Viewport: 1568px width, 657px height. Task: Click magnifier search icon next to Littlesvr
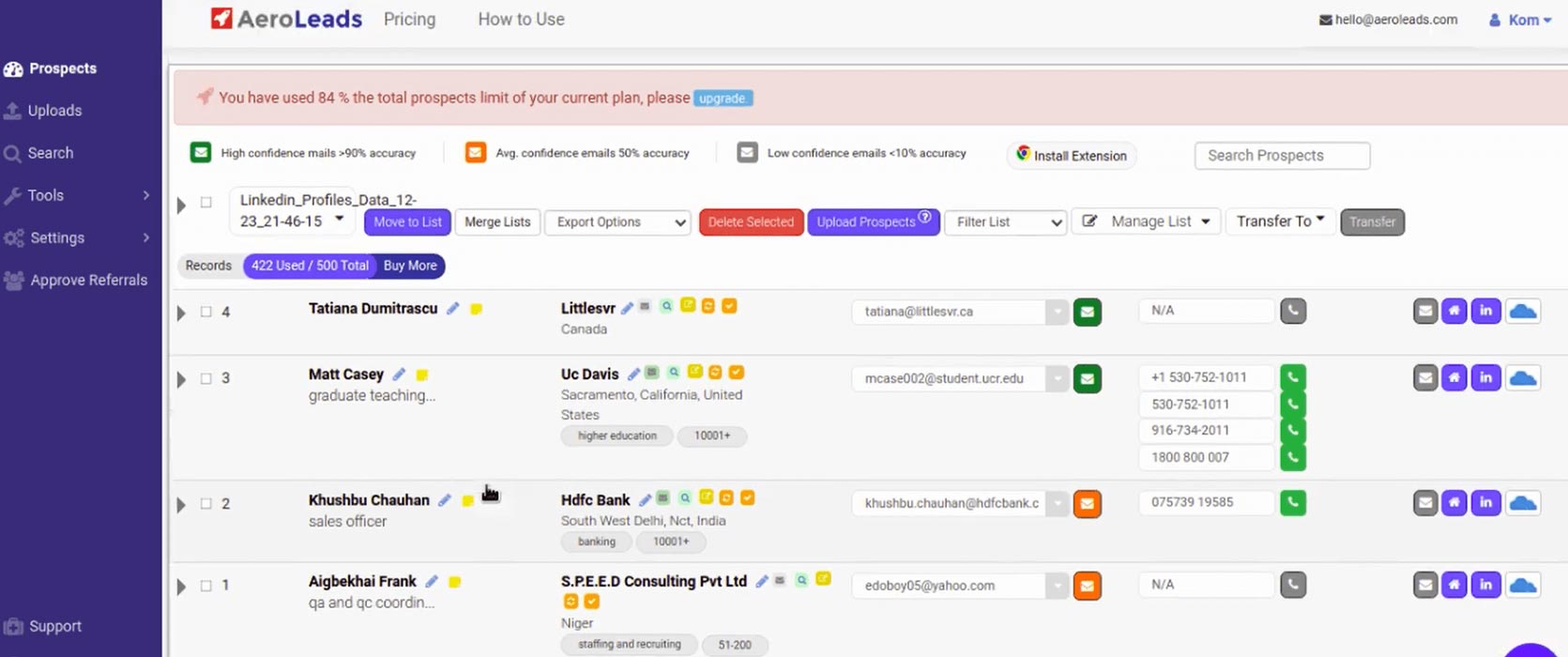pyautogui.click(x=666, y=306)
